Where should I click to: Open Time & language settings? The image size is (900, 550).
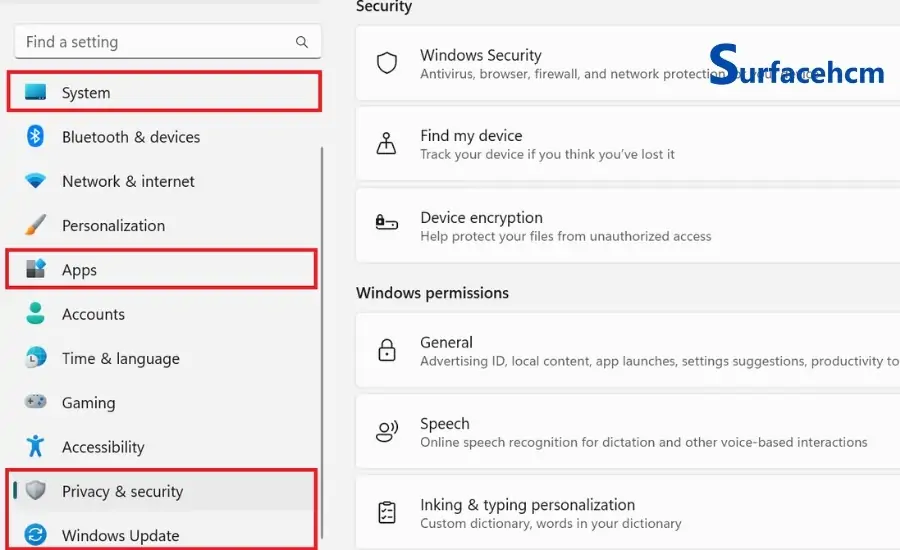tap(164, 358)
